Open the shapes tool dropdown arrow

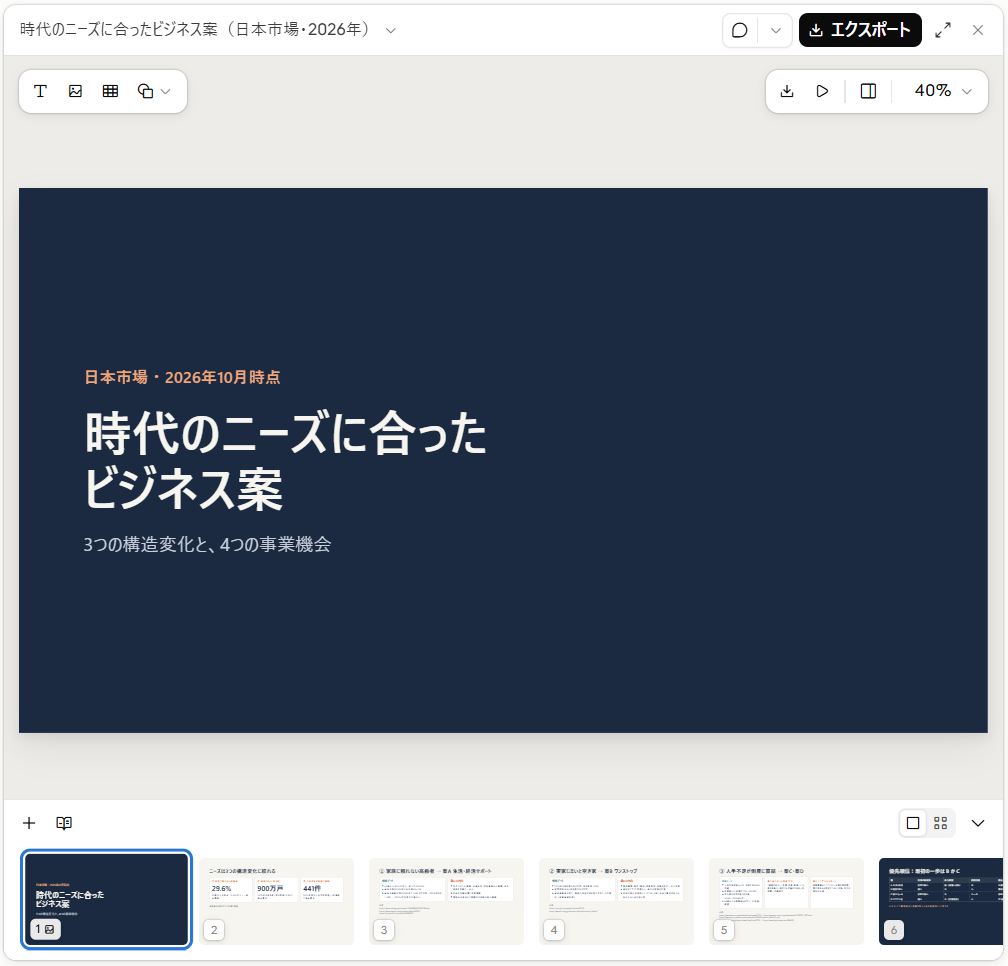166,91
